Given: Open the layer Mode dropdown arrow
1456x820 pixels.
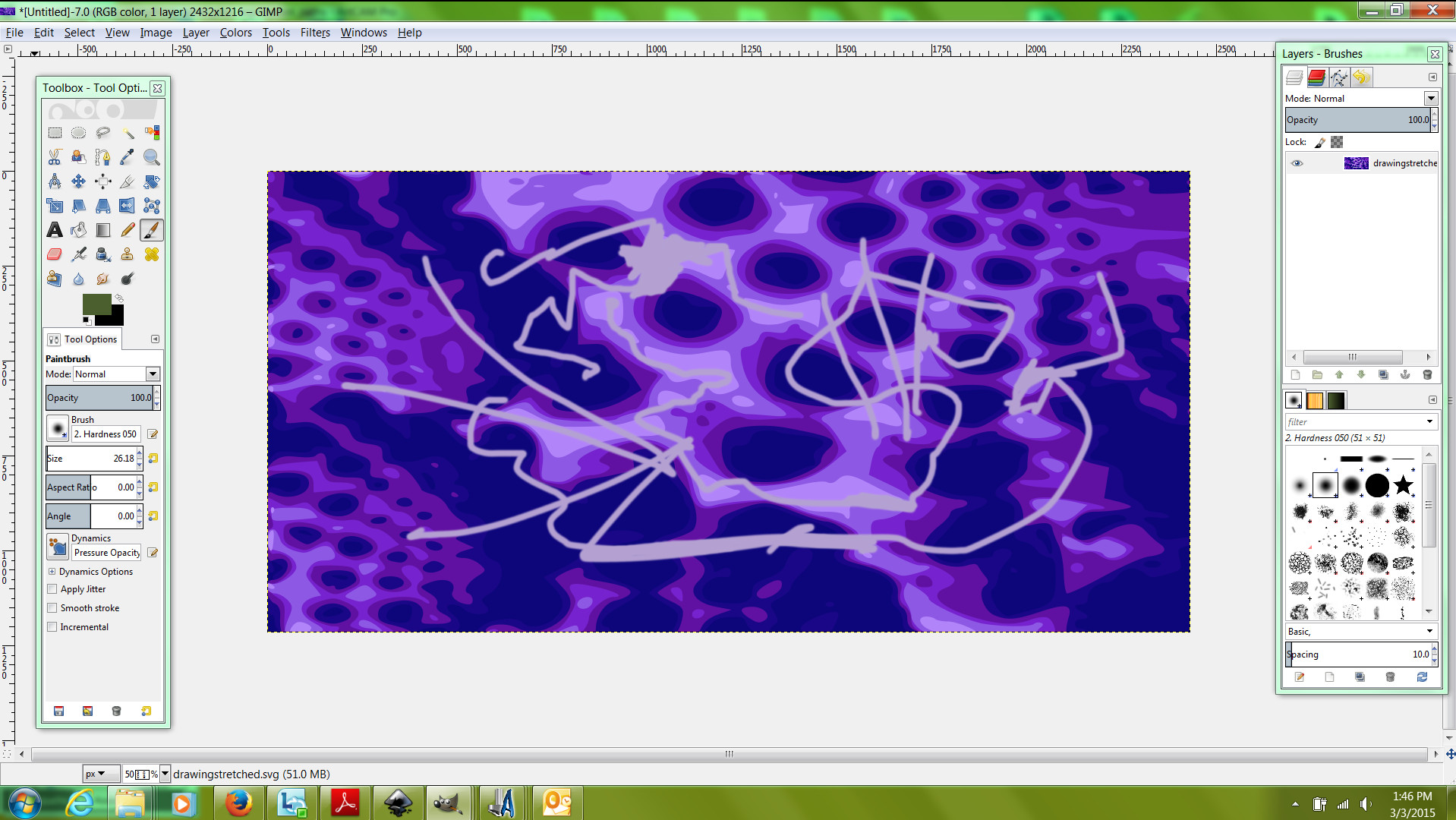Looking at the screenshot, I should 1431,99.
